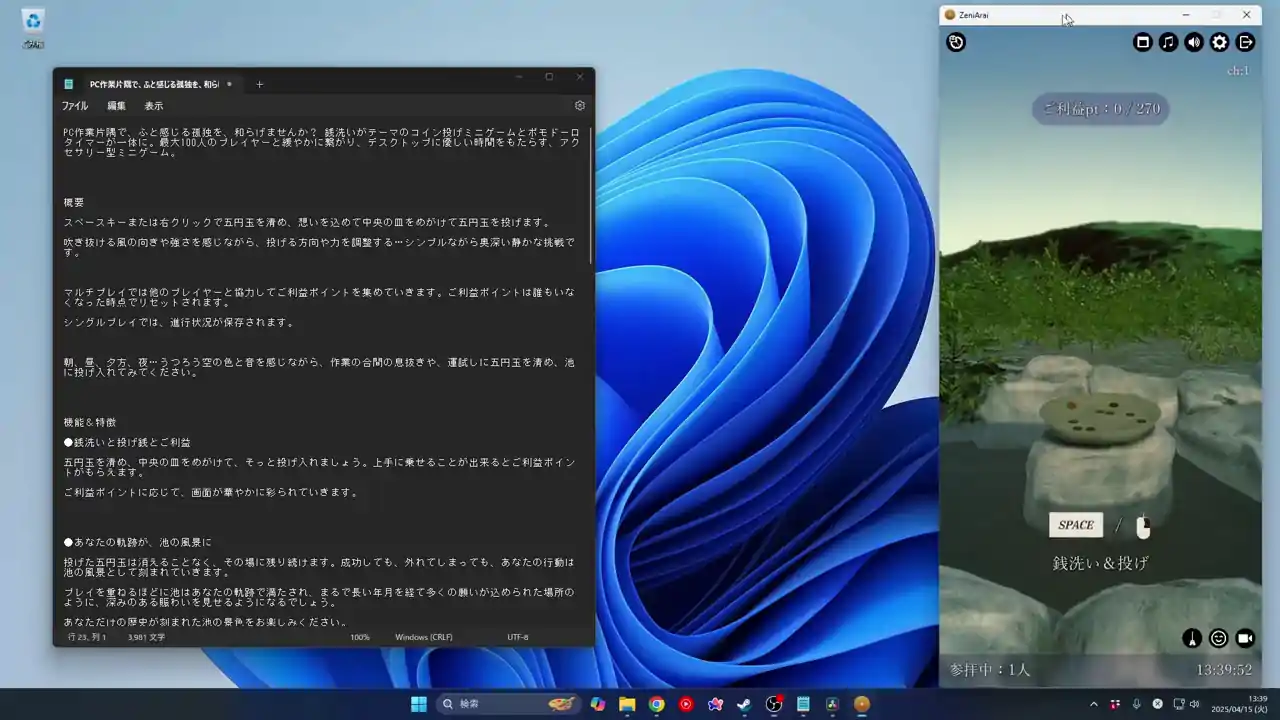Click the window mode icon in ZeniArai
This screenshot has height=720, width=1280.
1142,42
